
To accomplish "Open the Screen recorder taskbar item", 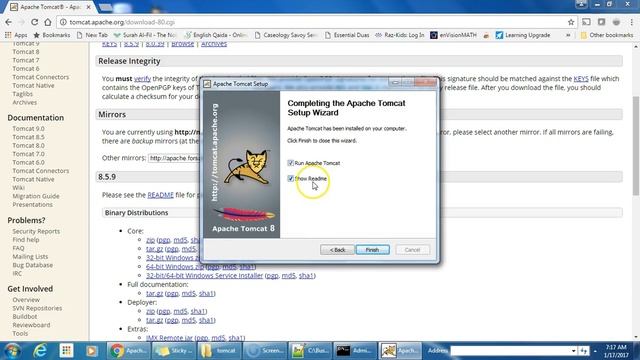I will 265,351.
